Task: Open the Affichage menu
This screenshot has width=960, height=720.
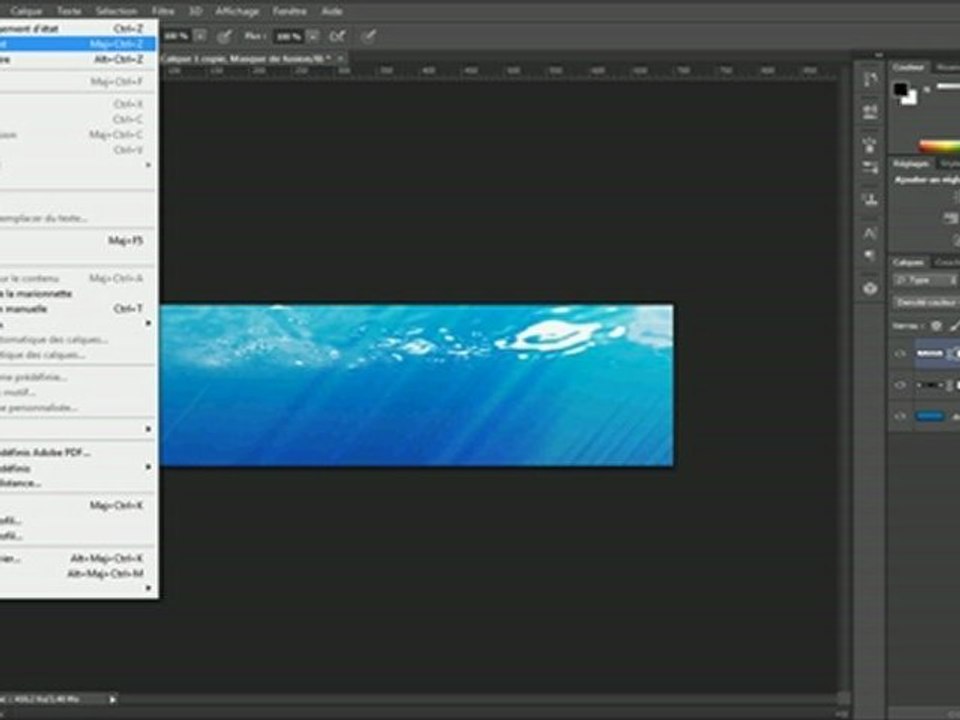Action: (x=237, y=11)
